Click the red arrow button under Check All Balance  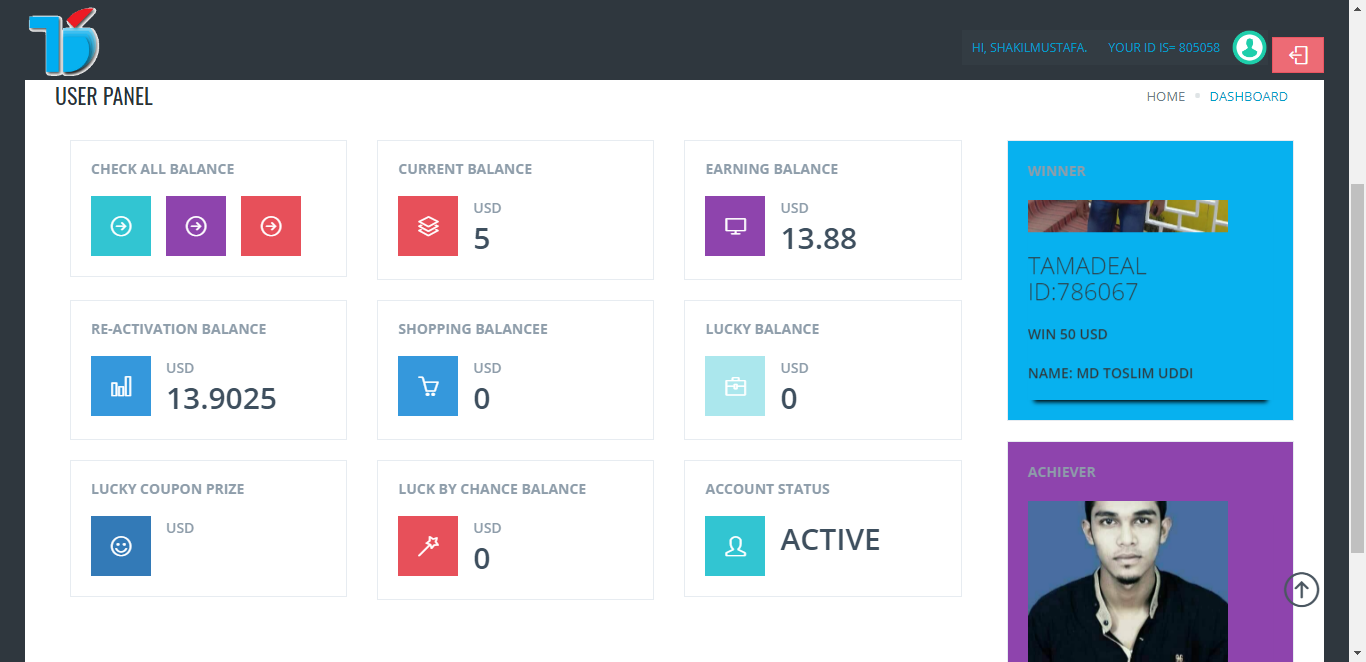click(x=271, y=226)
